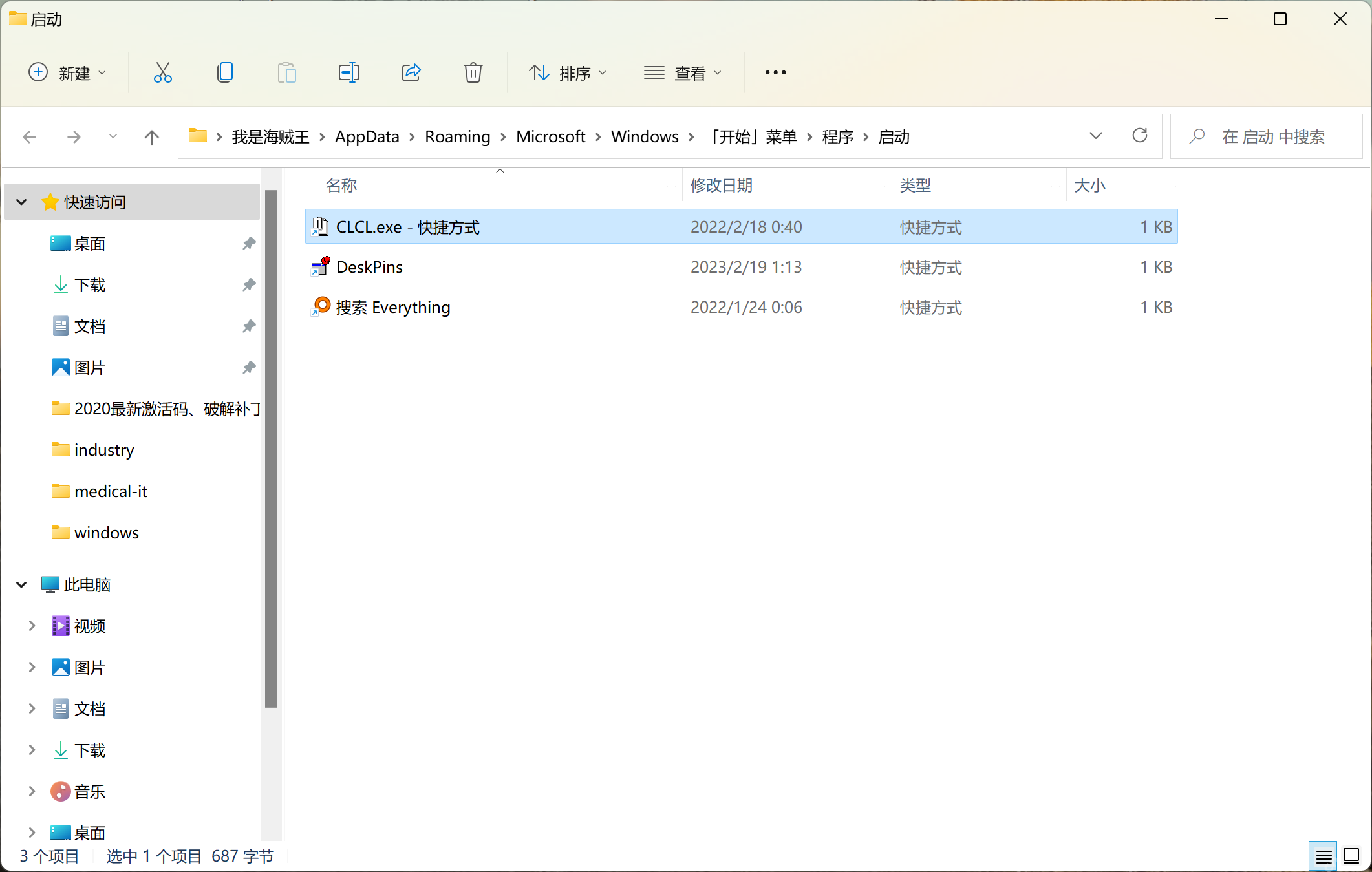Click the Paste clipboard icon

tap(286, 72)
